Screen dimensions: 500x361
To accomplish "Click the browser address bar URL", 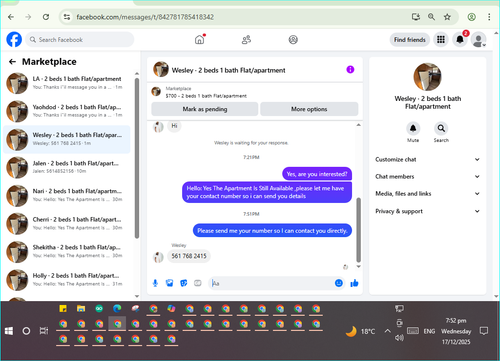I will (x=145, y=17).
